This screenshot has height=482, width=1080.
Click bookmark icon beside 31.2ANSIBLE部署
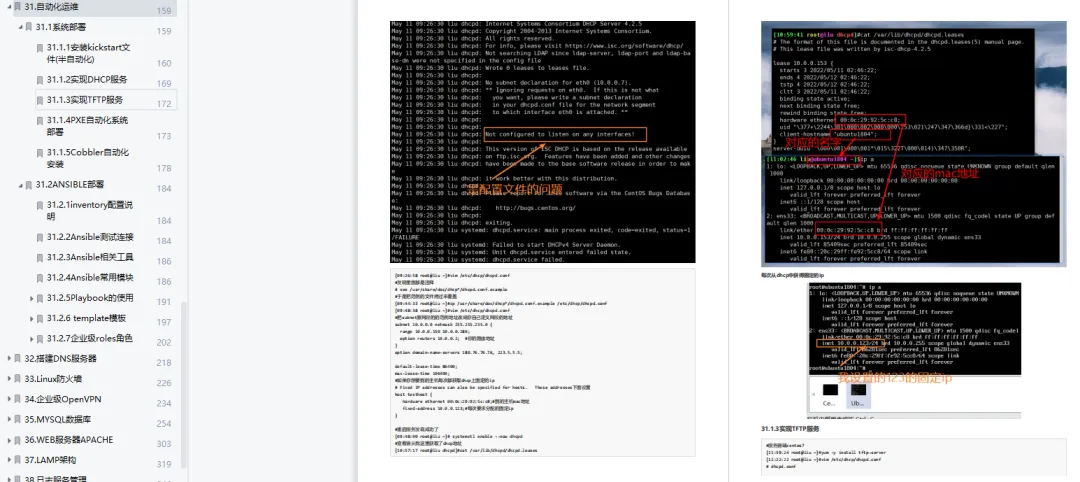tap(29, 185)
